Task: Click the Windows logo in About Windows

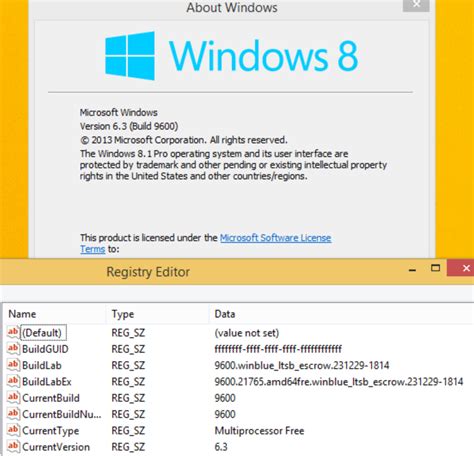Action: pos(130,56)
